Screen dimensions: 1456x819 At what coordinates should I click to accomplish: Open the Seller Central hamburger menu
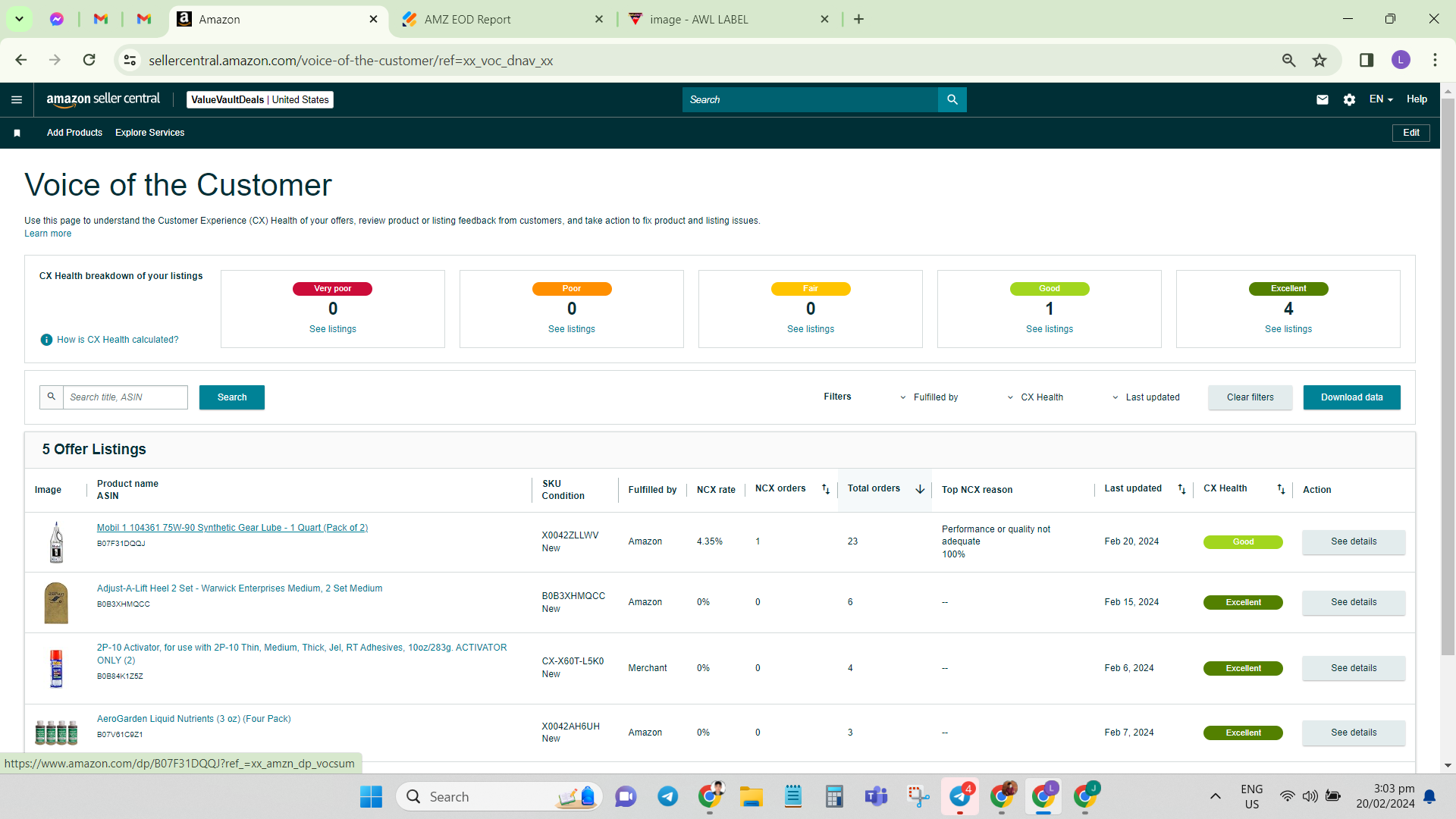point(17,99)
